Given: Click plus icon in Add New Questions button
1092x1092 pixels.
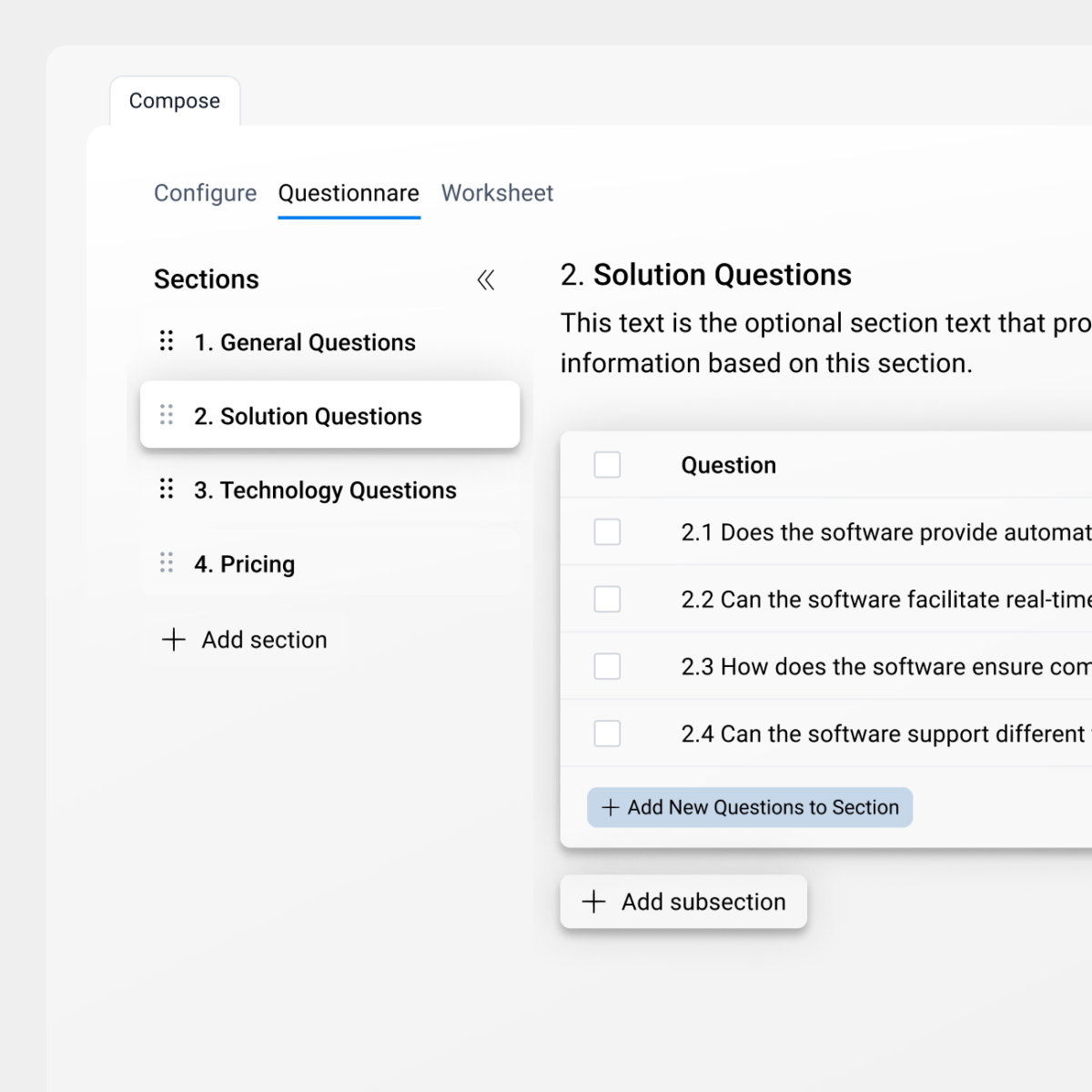Looking at the screenshot, I should 611,807.
